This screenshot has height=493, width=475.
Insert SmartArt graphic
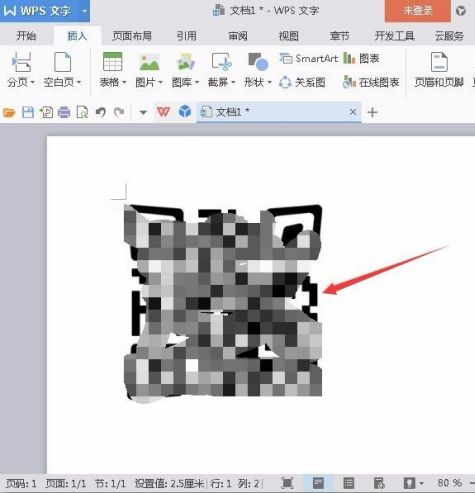pos(308,59)
